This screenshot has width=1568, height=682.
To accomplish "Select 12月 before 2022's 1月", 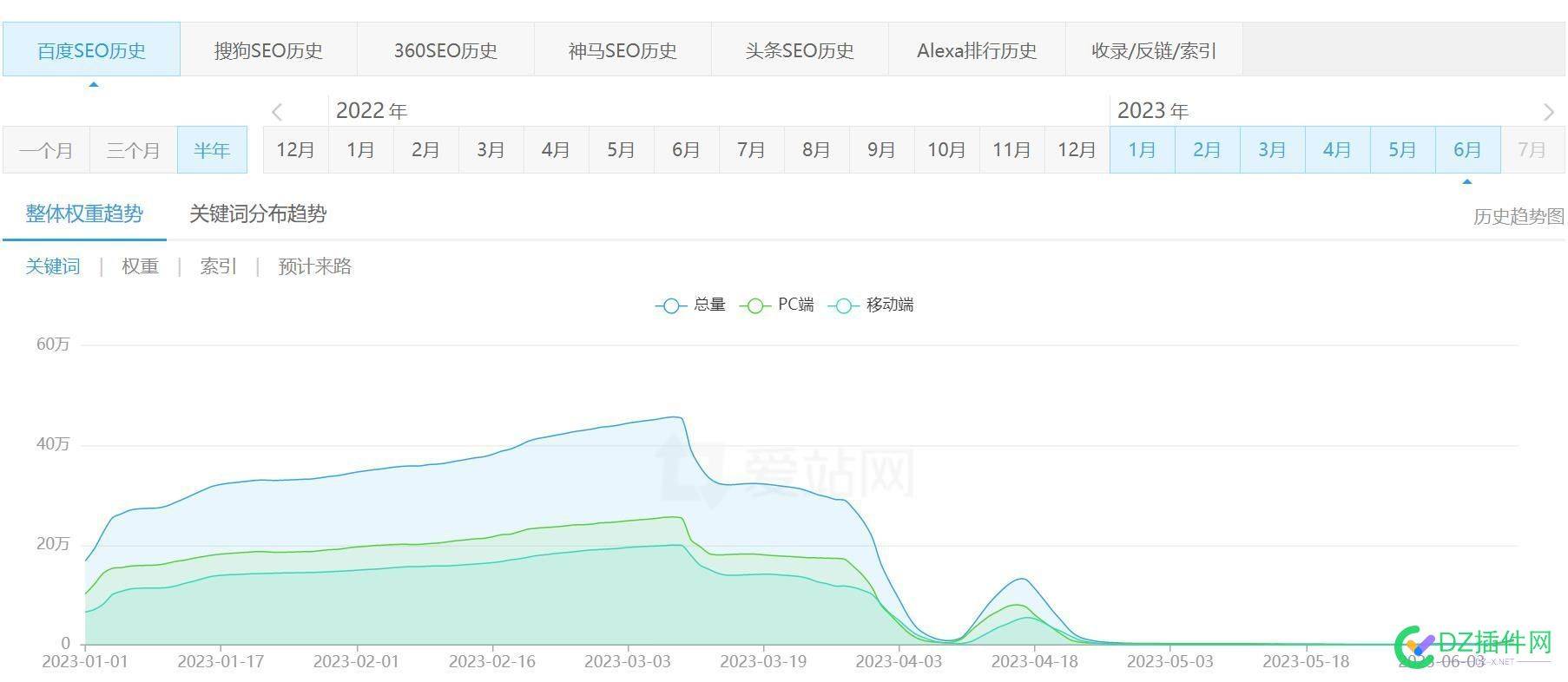I will tap(295, 150).
